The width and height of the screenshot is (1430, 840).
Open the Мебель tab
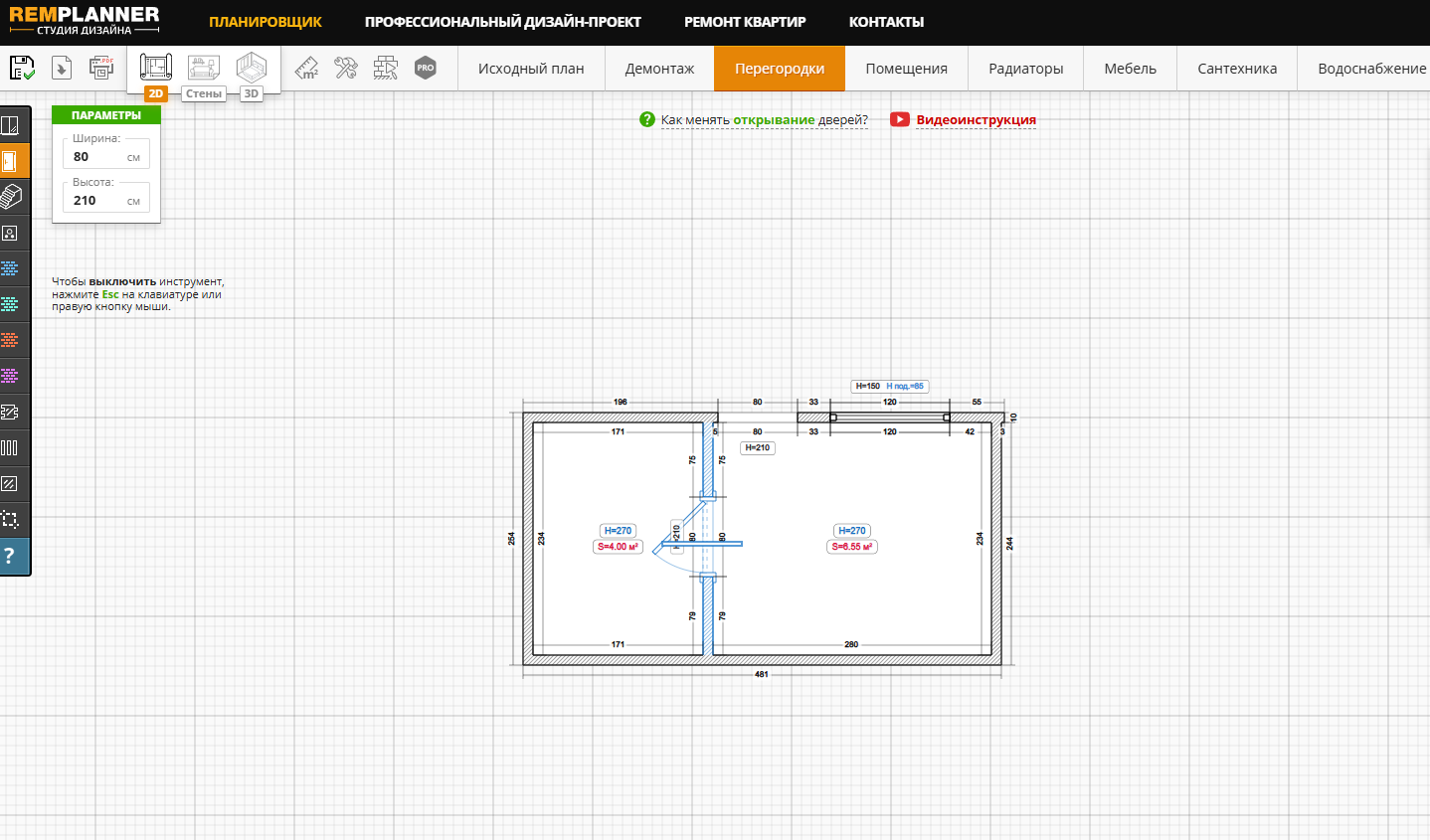[x=1131, y=69]
